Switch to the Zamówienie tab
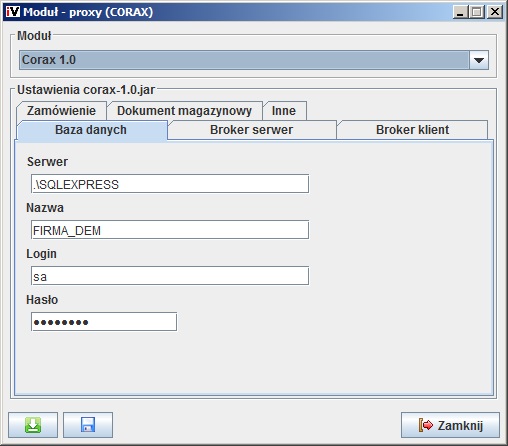The image size is (508, 446). coord(61,111)
